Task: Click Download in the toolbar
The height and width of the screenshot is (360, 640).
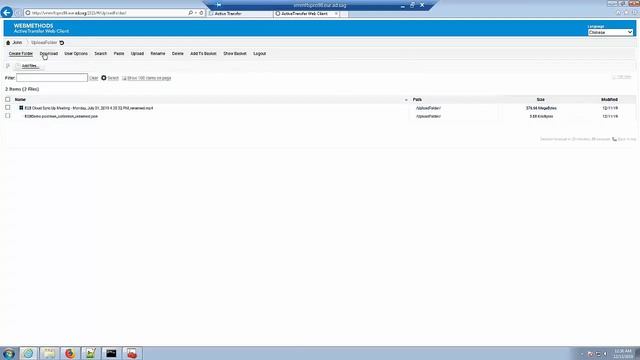Action: 49,53
